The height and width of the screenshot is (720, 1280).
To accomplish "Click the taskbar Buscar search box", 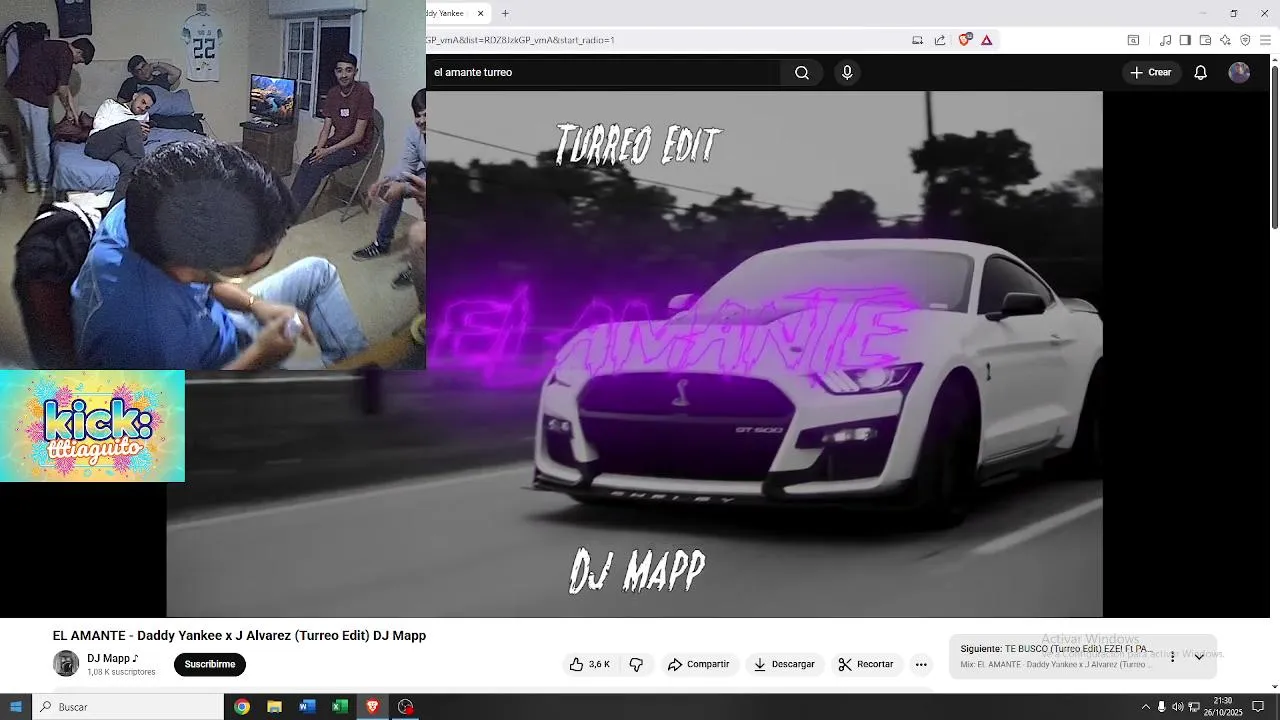I will 128,707.
